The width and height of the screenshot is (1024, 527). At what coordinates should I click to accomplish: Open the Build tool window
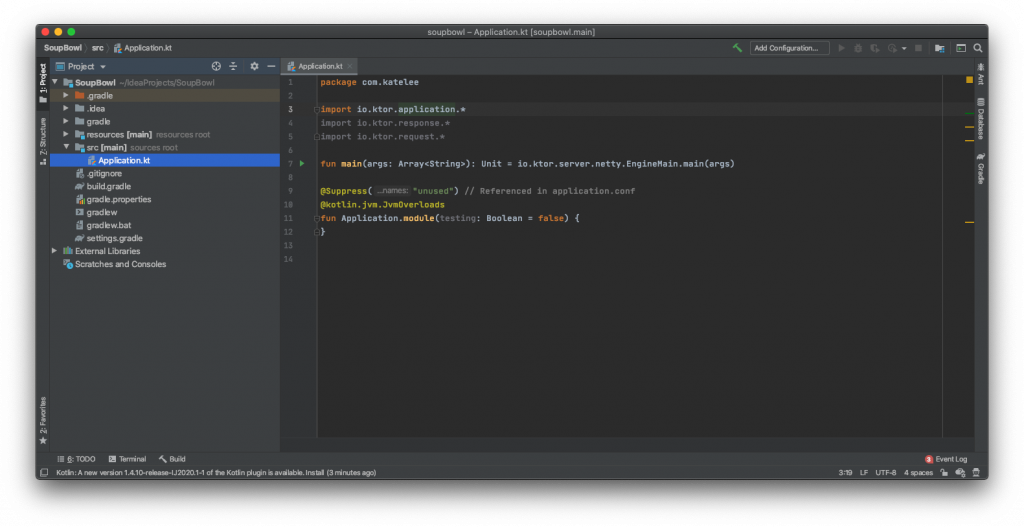172,459
